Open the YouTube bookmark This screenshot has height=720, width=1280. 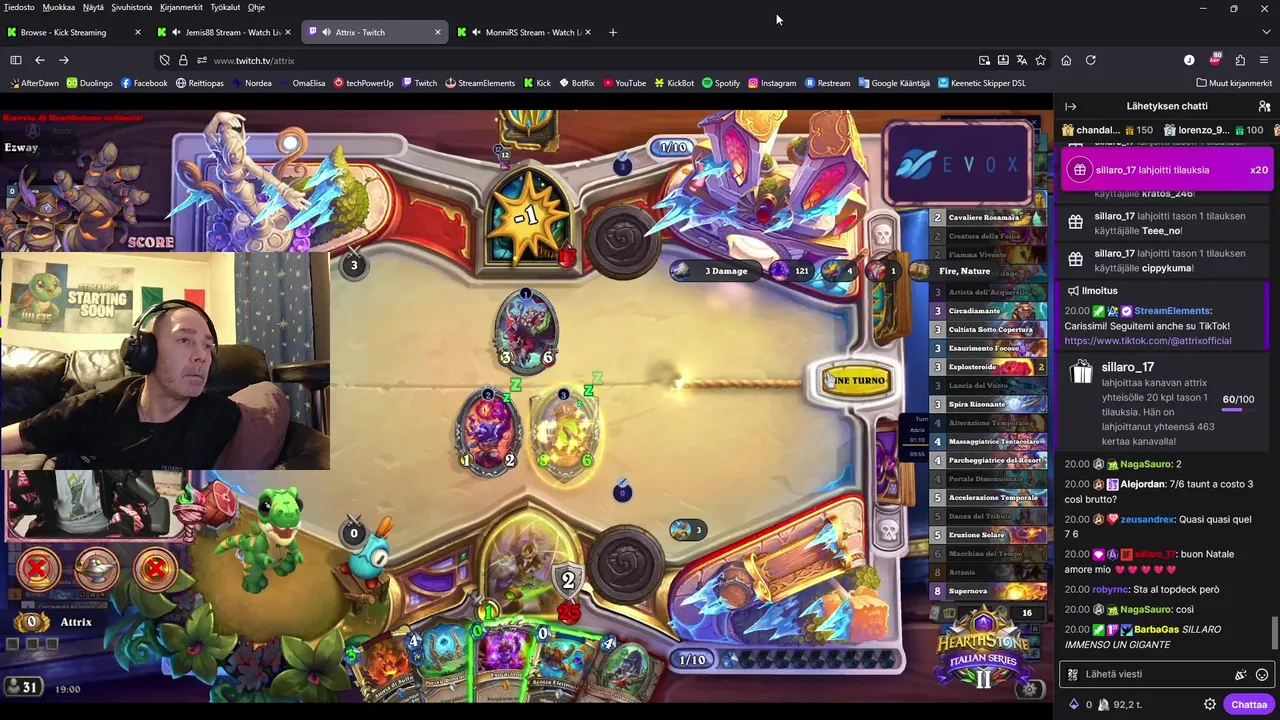coord(624,83)
